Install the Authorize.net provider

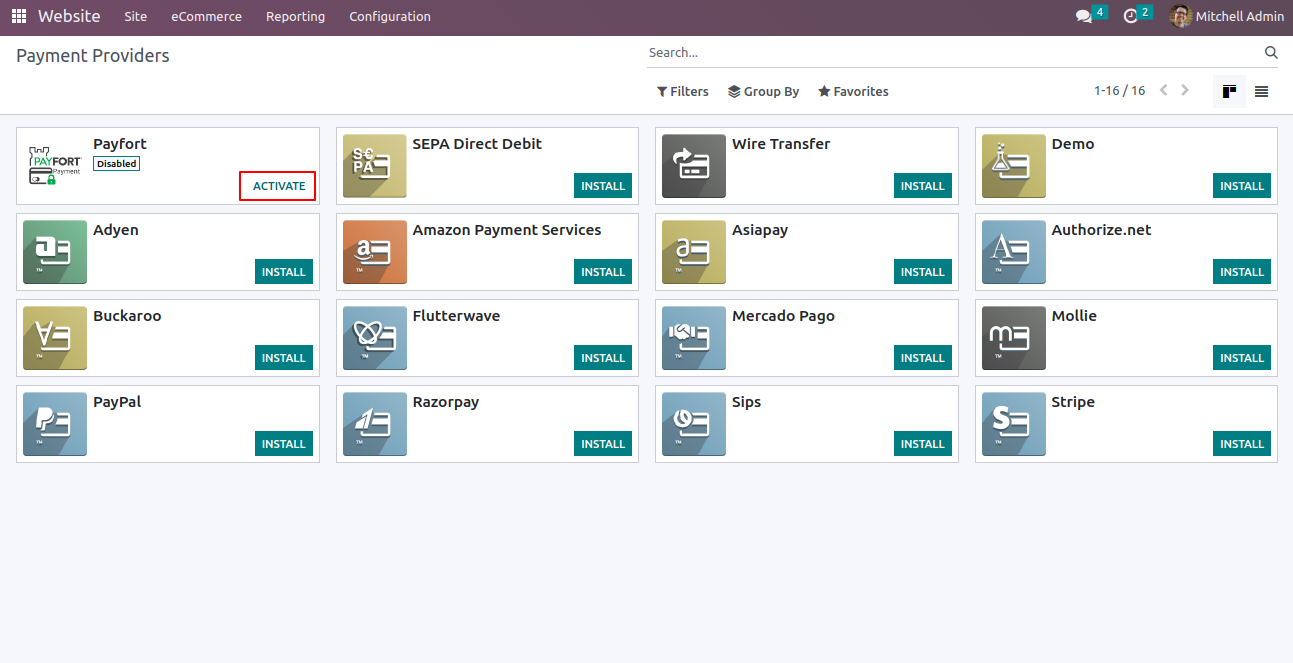(1242, 272)
